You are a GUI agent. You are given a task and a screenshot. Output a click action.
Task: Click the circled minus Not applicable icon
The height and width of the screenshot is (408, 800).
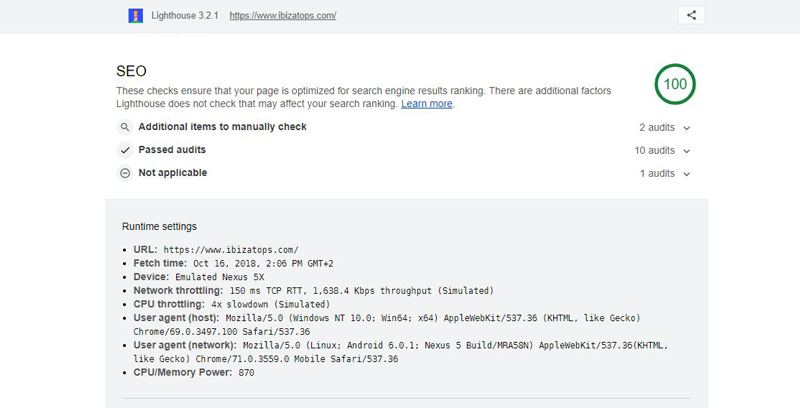tap(125, 173)
